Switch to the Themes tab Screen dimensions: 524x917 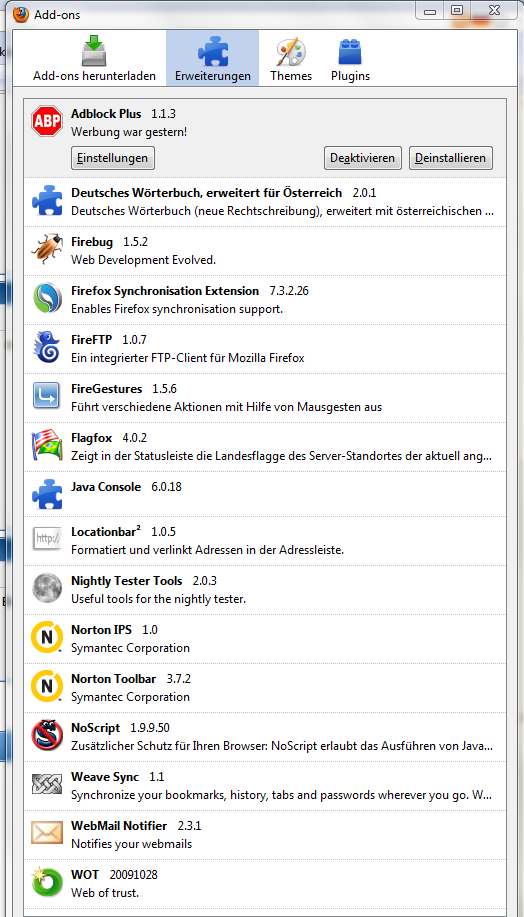[x=291, y=58]
